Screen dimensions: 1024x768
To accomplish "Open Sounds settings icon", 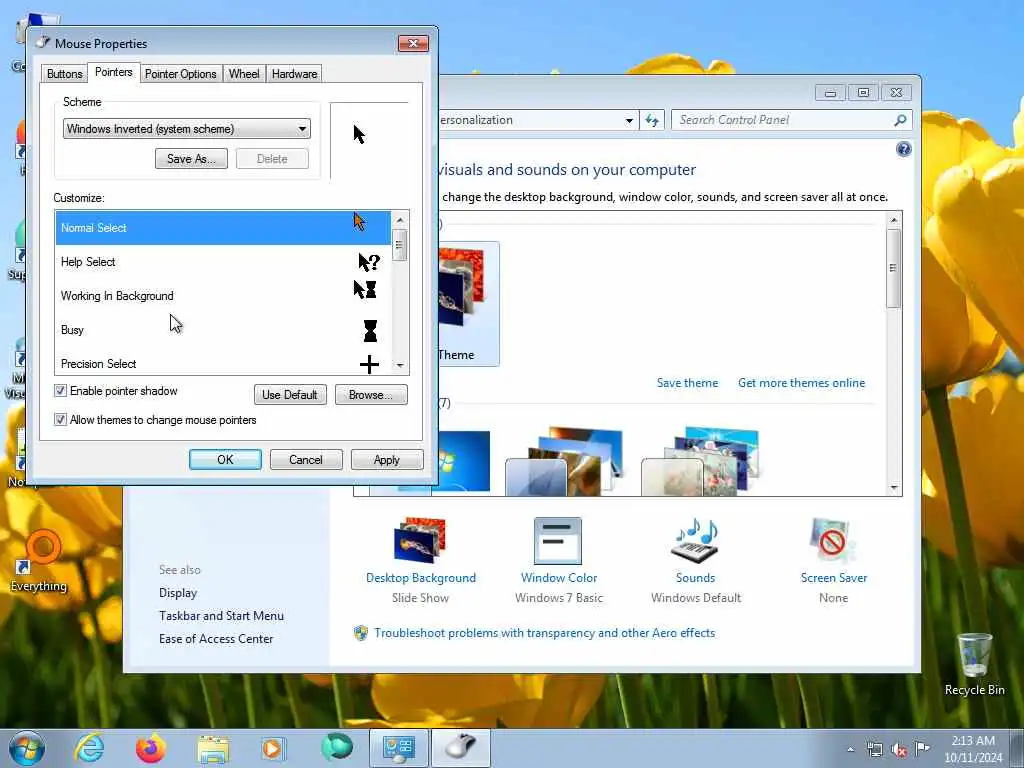I will coord(696,540).
